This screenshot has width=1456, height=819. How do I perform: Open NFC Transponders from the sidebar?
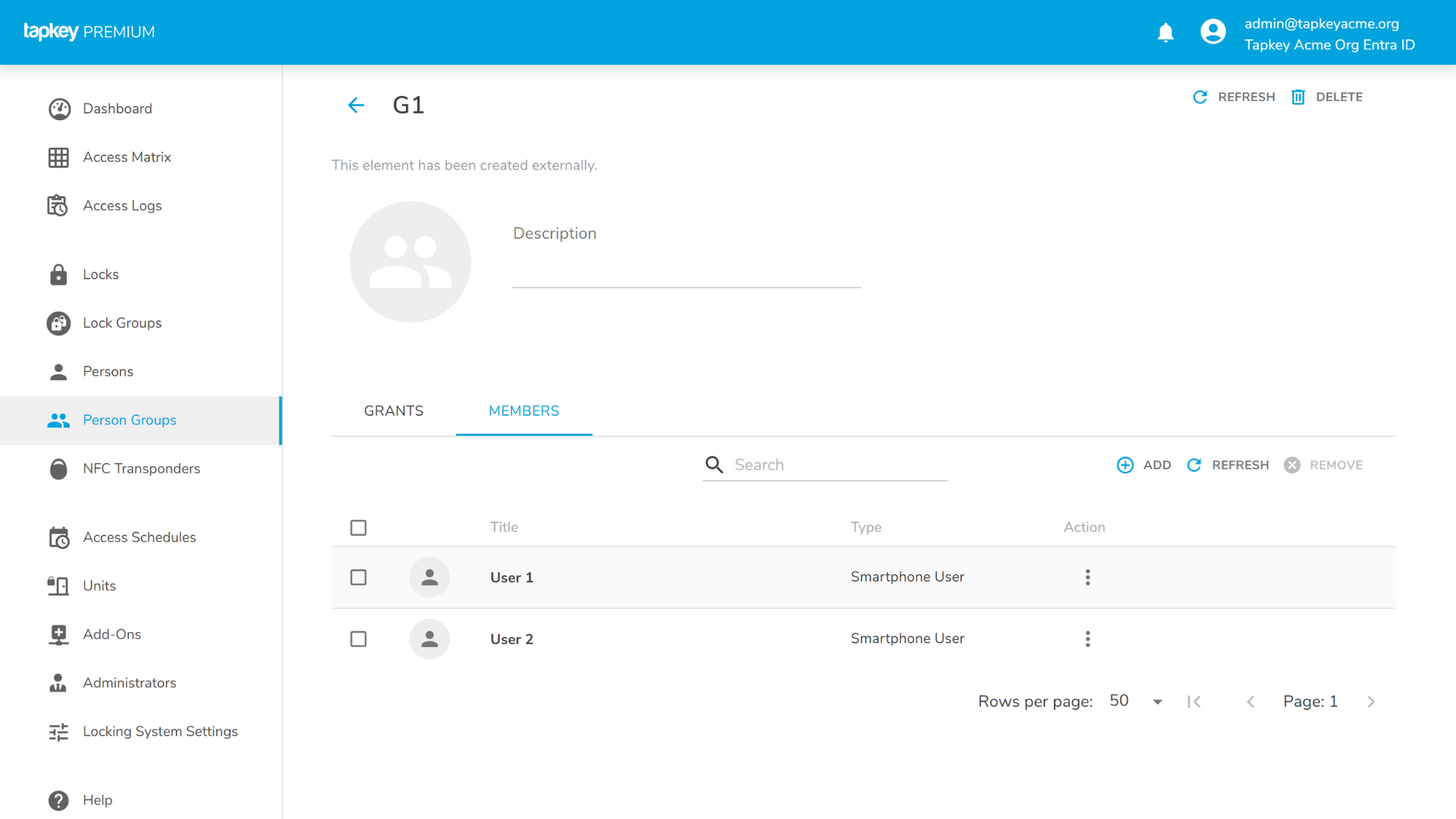[141, 469]
